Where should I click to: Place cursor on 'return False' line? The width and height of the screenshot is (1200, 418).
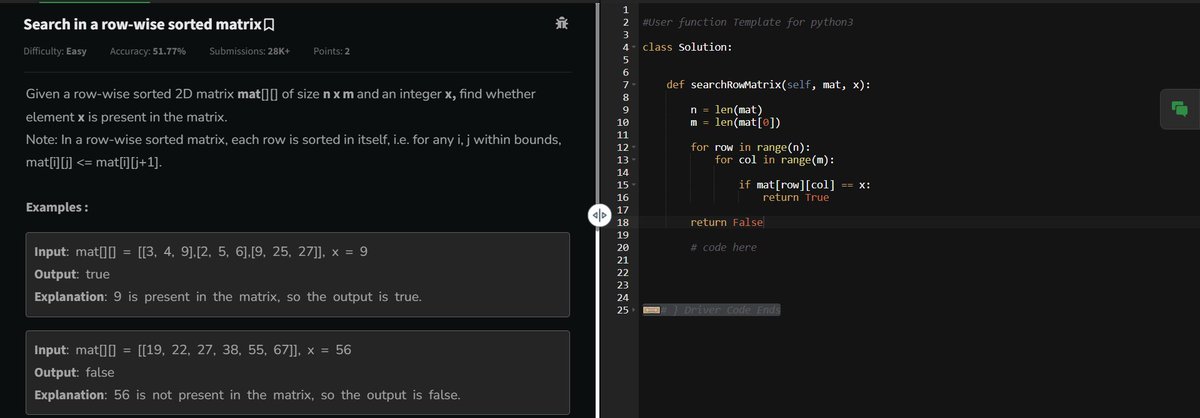click(x=727, y=222)
